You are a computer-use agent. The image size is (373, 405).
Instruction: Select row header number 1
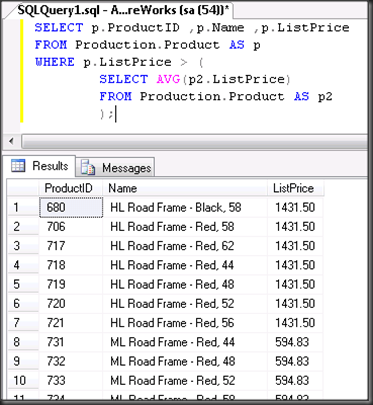(23, 208)
